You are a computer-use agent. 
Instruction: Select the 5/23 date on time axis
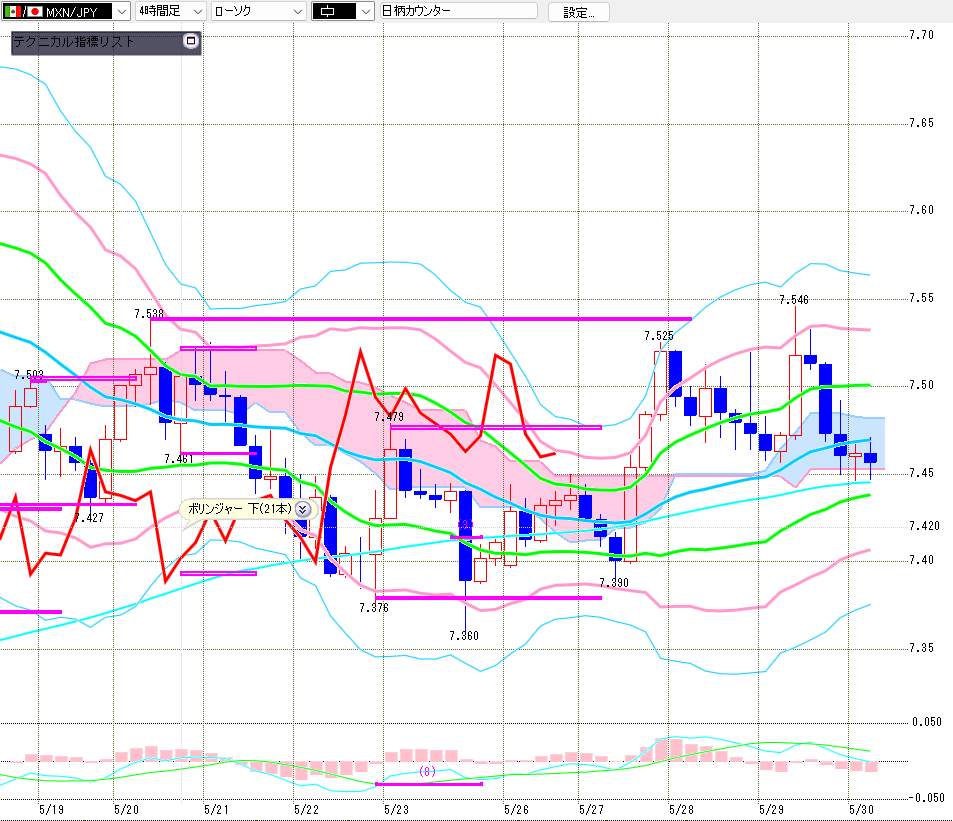click(x=396, y=809)
